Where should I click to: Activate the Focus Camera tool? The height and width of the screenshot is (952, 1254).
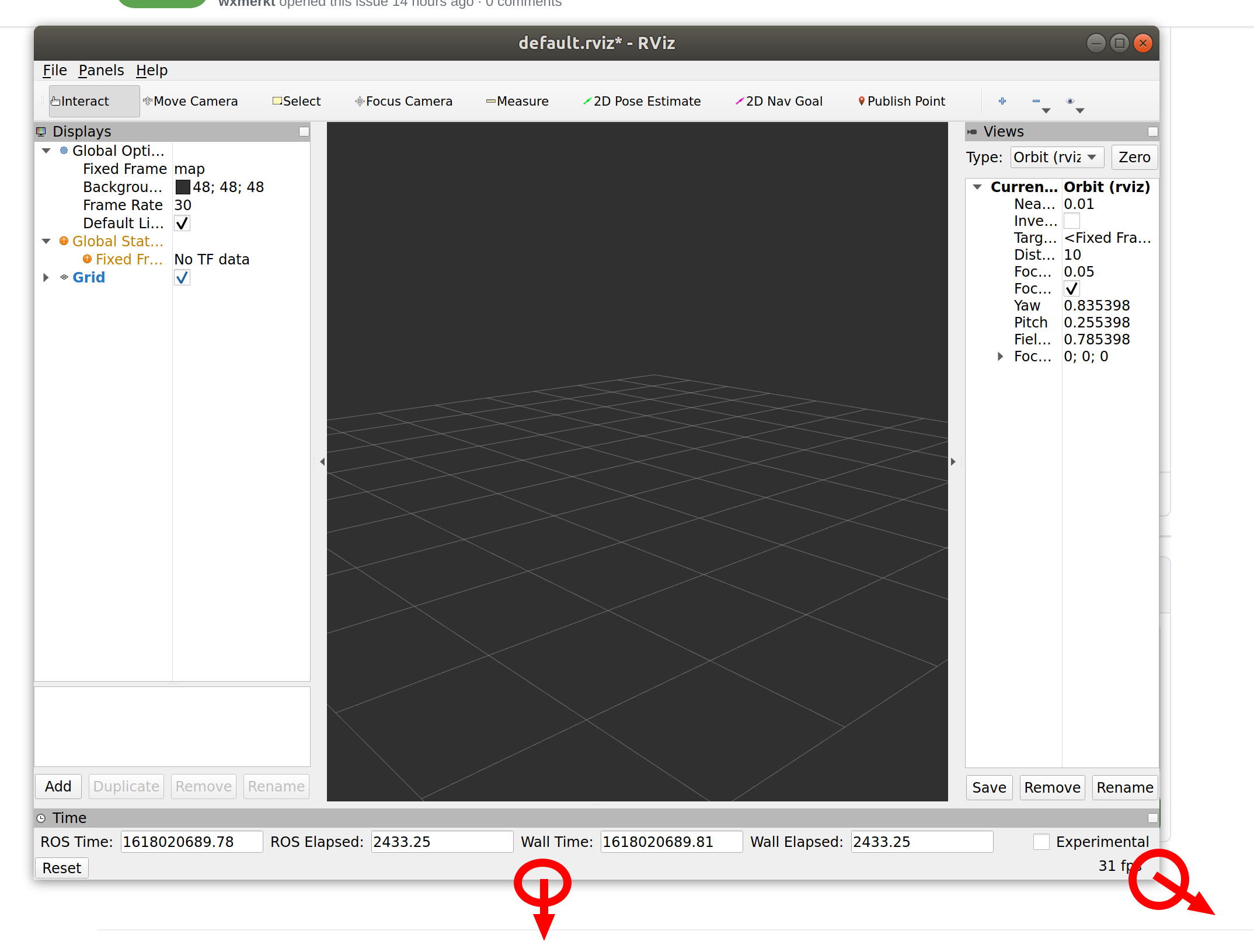click(x=403, y=101)
